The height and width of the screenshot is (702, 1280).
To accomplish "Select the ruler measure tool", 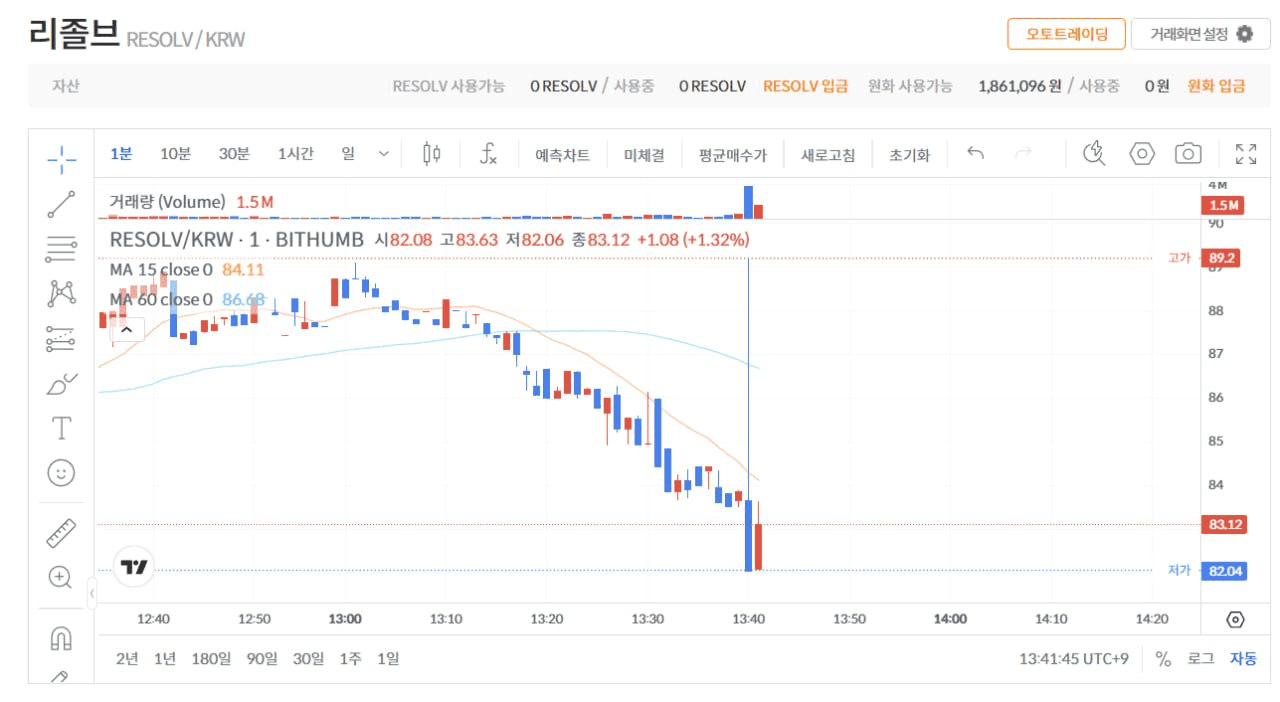I will tap(61, 533).
